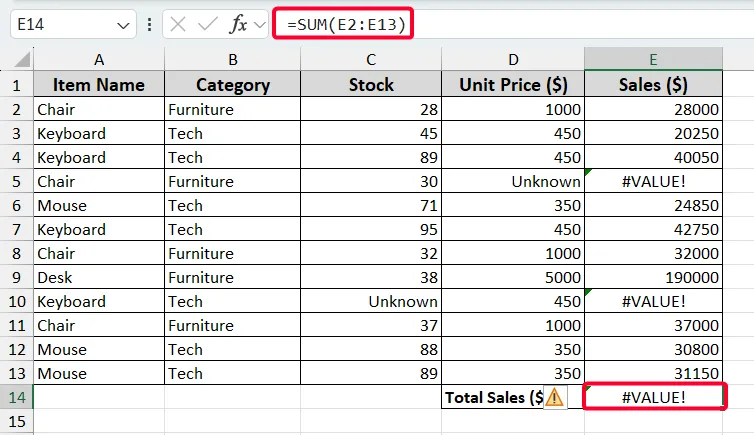The image size is (754, 435).
Task: Select column E header
Action: point(653,59)
